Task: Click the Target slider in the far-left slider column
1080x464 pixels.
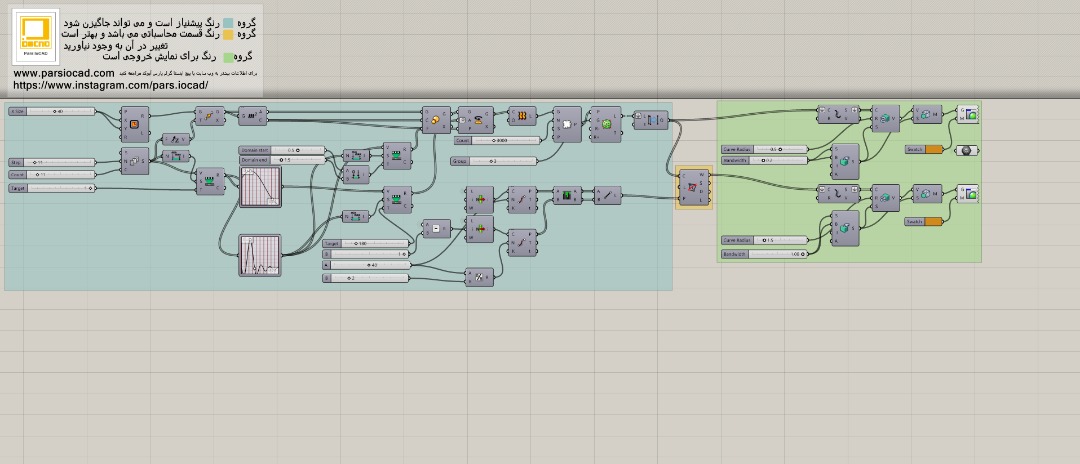Action: click(52, 188)
